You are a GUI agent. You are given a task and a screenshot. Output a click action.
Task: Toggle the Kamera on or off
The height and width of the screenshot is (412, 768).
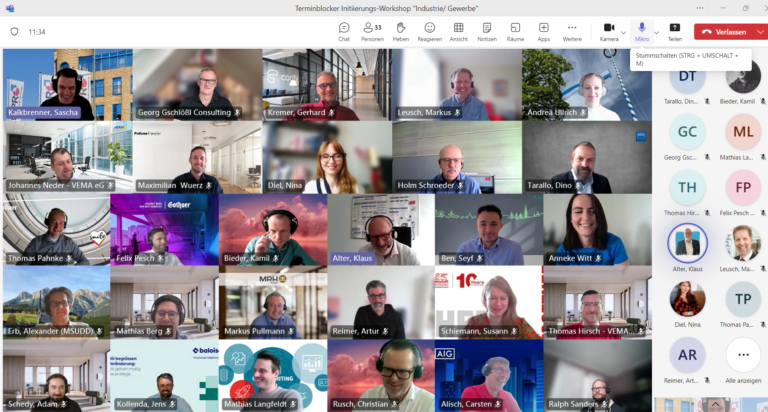point(609,32)
